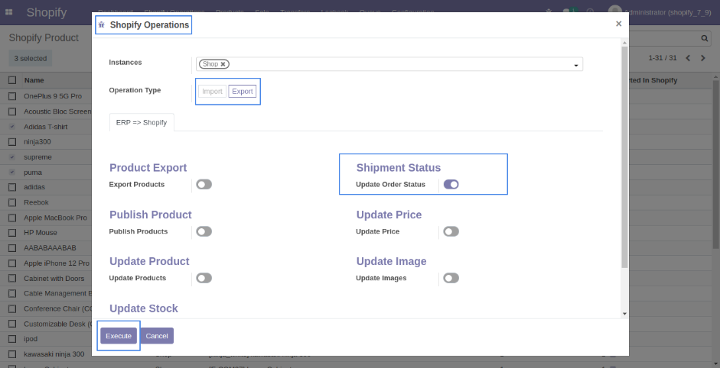Check the HP Mouse row checkbox
Screen dimensions: 720x368
point(12,232)
